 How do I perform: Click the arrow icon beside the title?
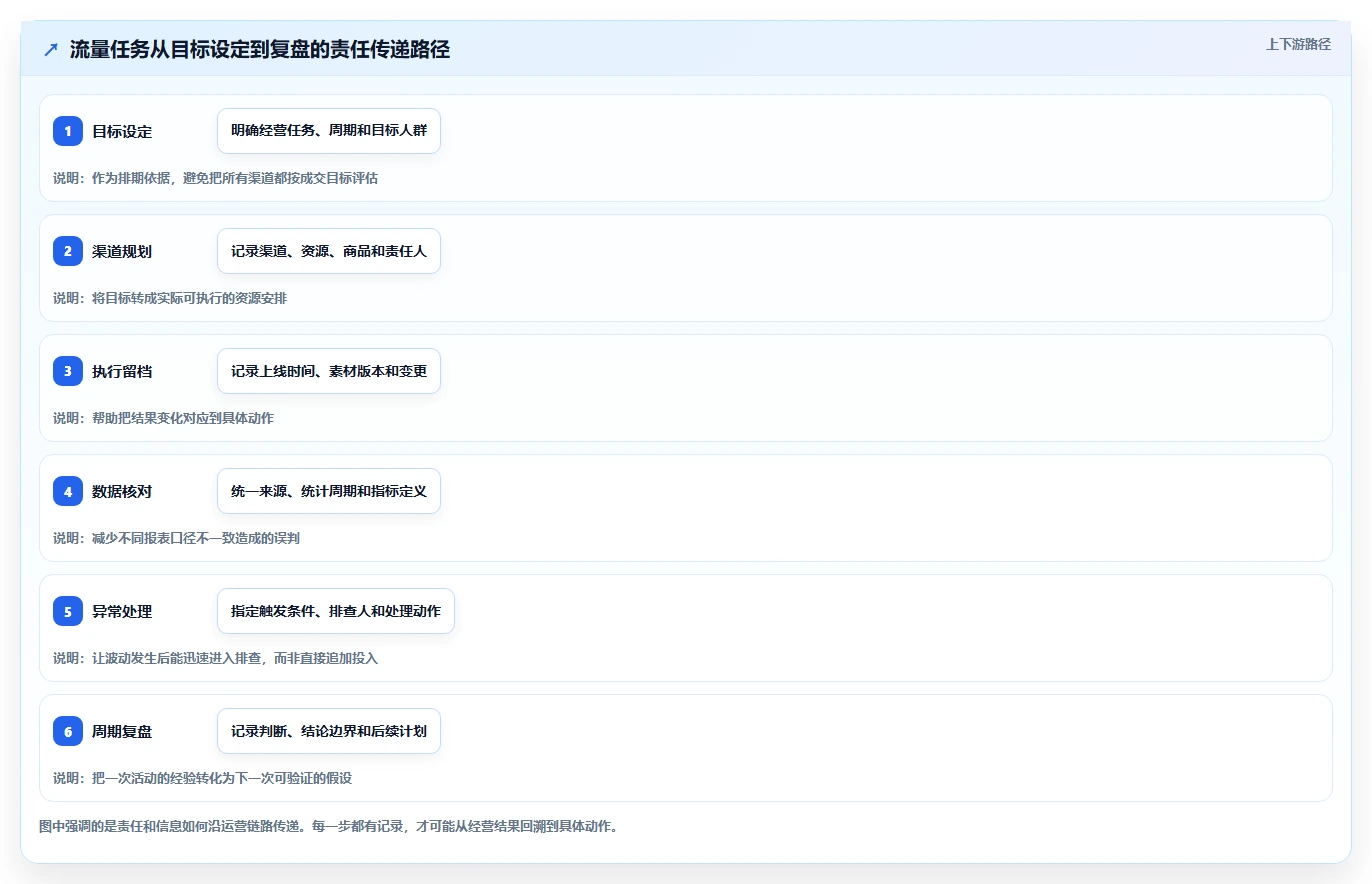51,50
